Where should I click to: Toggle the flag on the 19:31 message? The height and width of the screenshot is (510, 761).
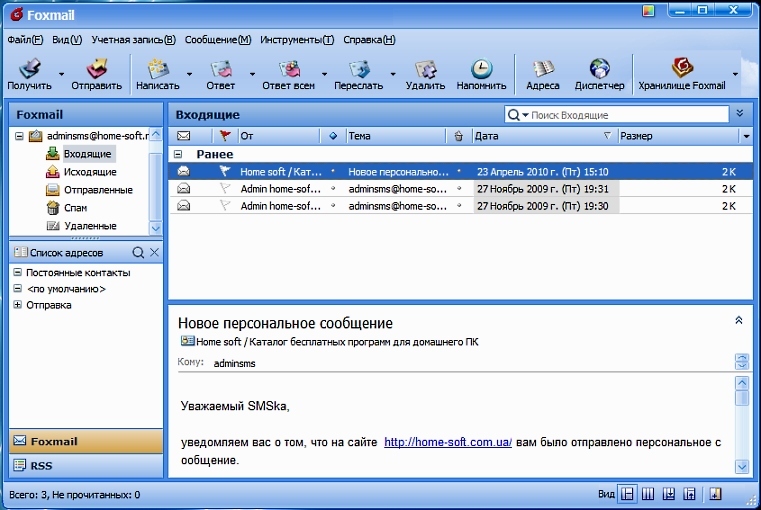point(224,189)
